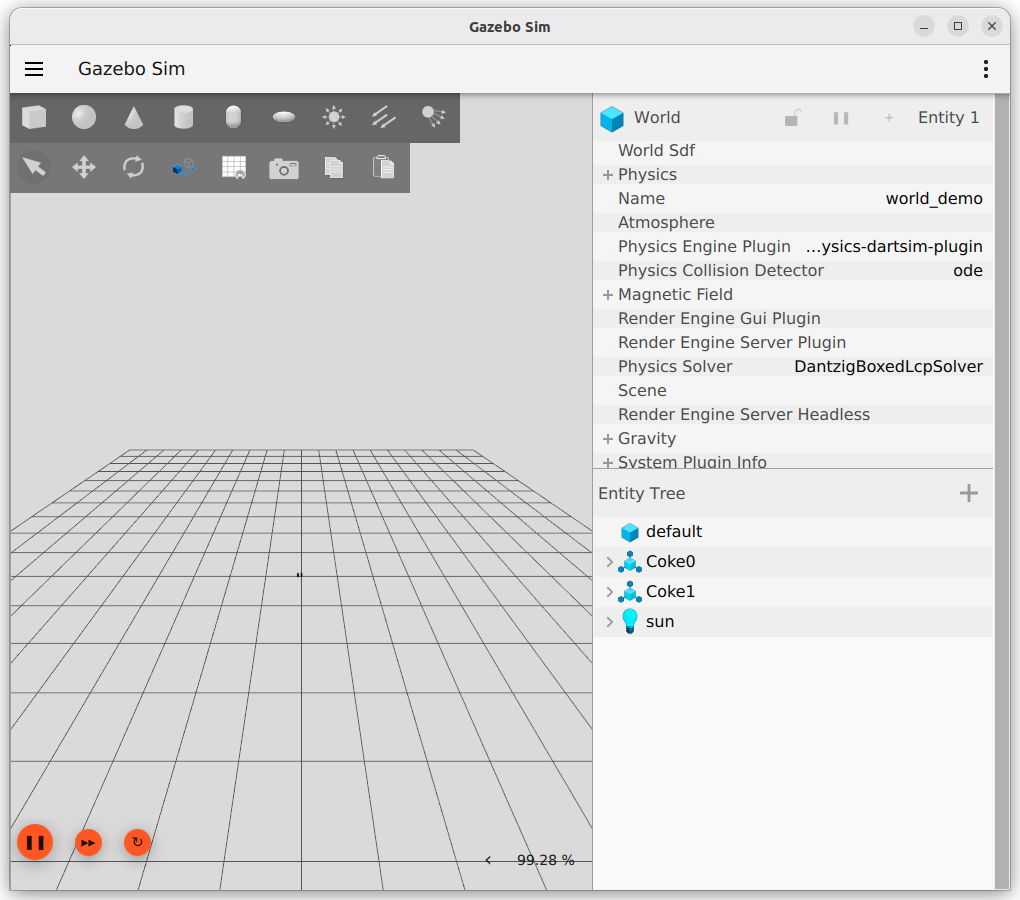Expand the sun tree node
This screenshot has width=1020, height=900.
point(610,622)
